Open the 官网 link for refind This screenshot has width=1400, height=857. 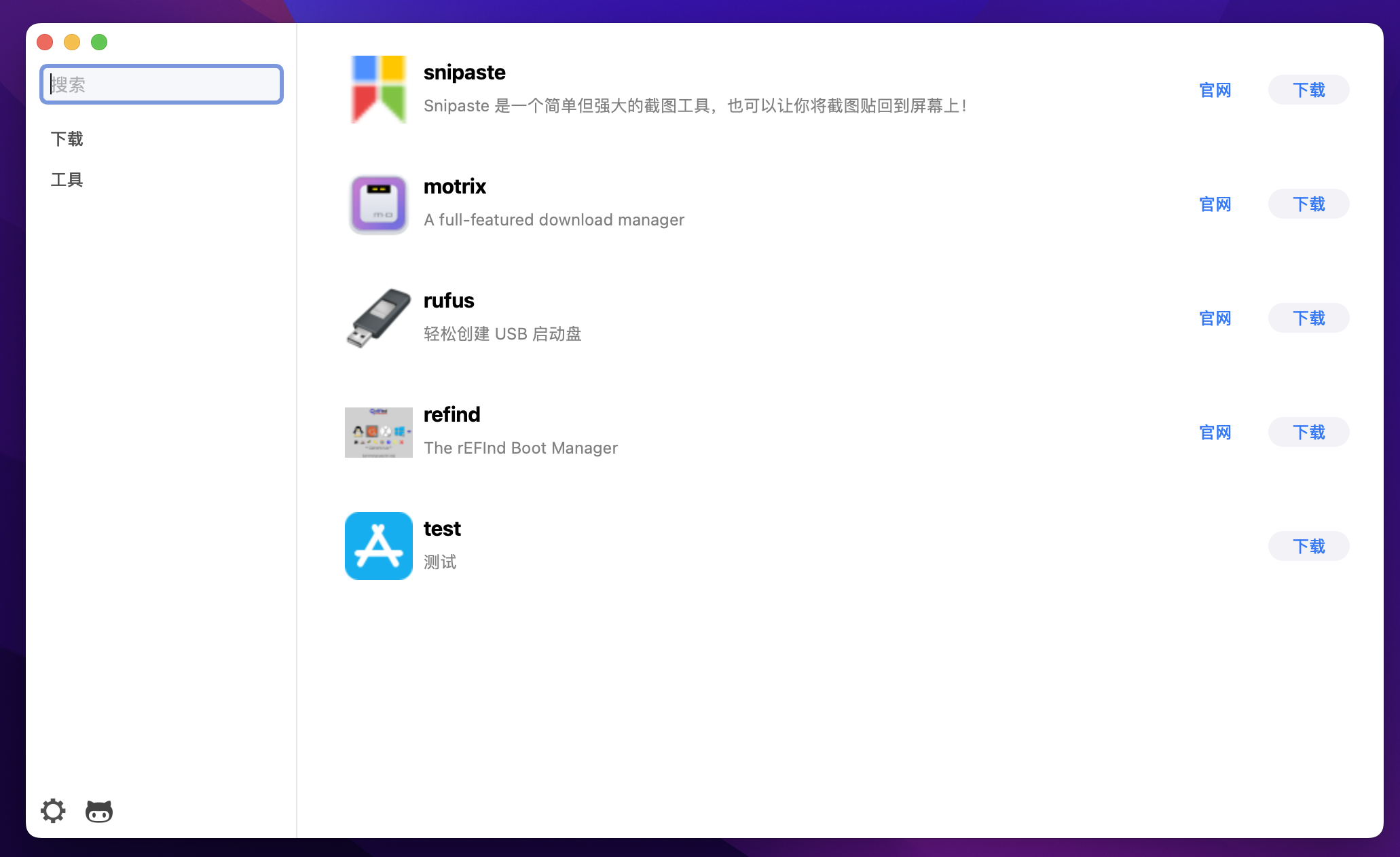pyautogui.click(x=1215, y=433)
